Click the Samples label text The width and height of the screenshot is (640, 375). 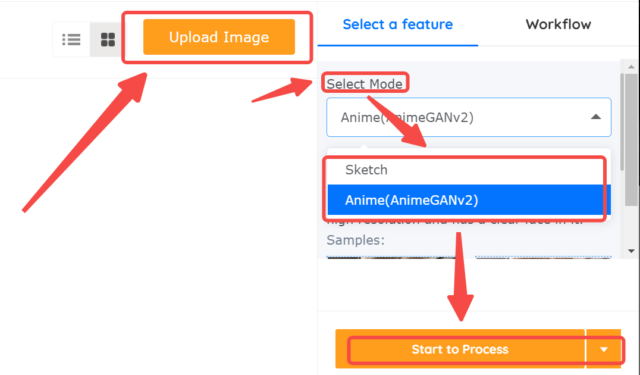point(356,240)
